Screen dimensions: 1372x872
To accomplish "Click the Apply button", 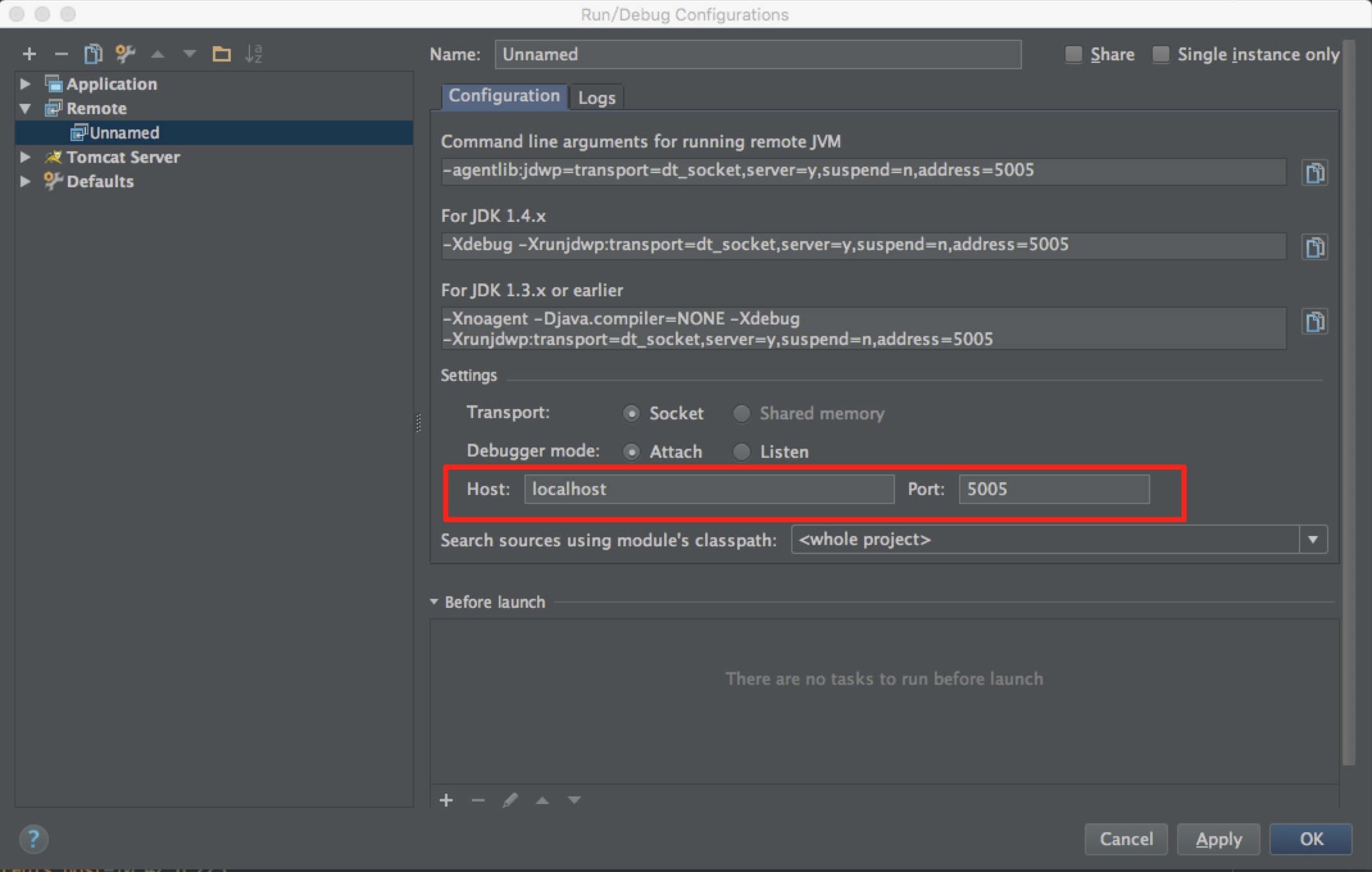I will click(1218, 839).
